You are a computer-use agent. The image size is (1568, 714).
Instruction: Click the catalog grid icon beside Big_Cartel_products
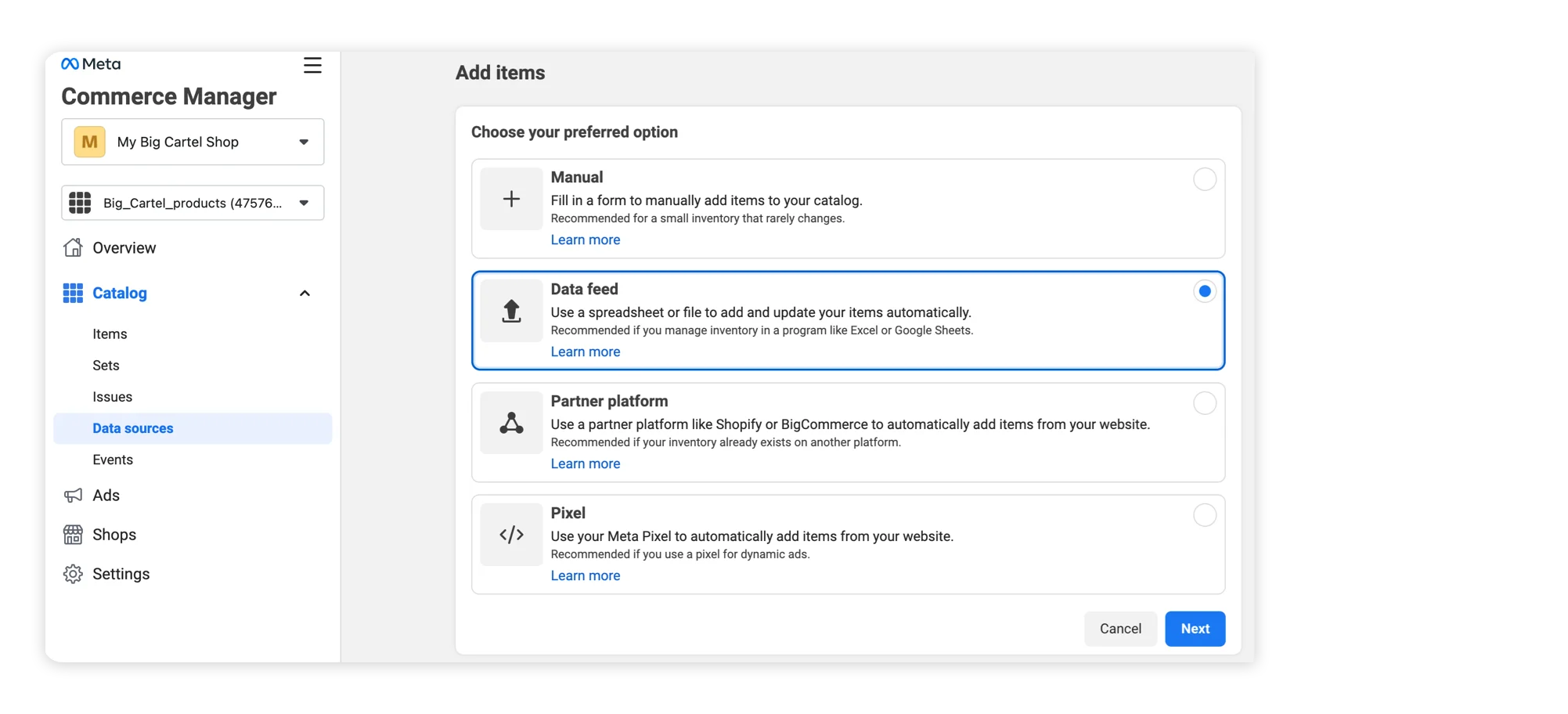click(x=80, y=203)
